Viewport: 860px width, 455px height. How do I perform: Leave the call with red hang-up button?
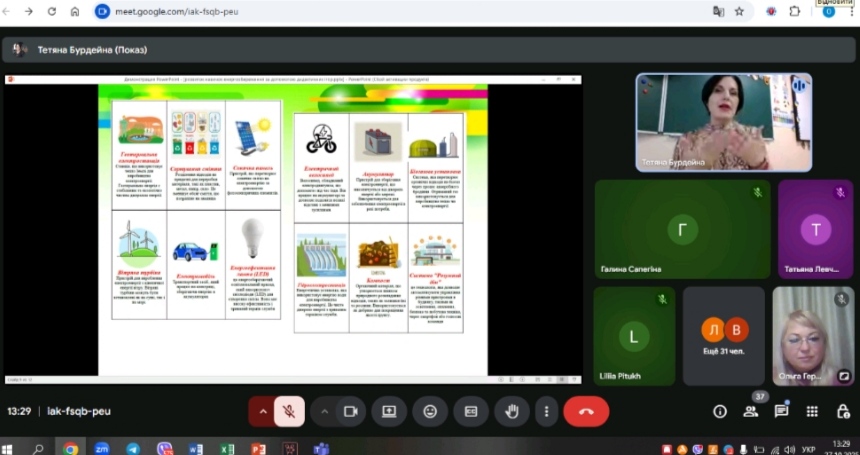(x=586, y=411)
